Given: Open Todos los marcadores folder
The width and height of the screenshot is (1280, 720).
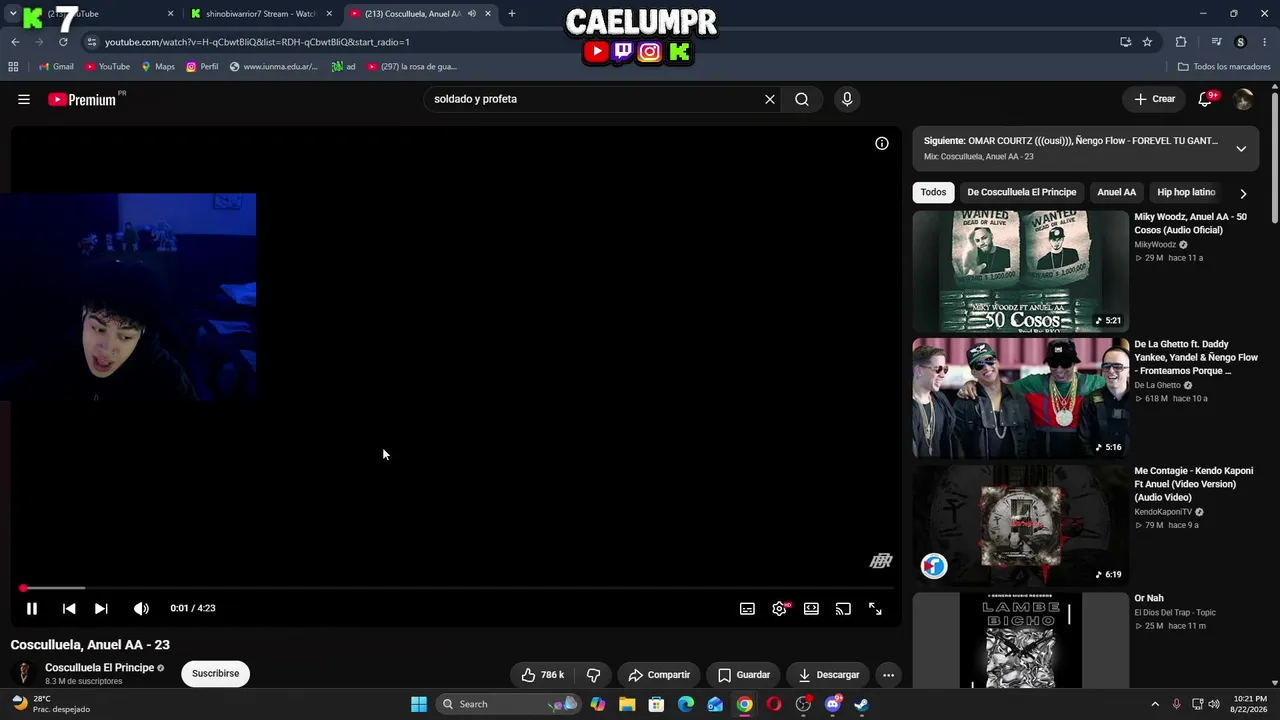Looking at the screenshot, I should [1224, 67].
